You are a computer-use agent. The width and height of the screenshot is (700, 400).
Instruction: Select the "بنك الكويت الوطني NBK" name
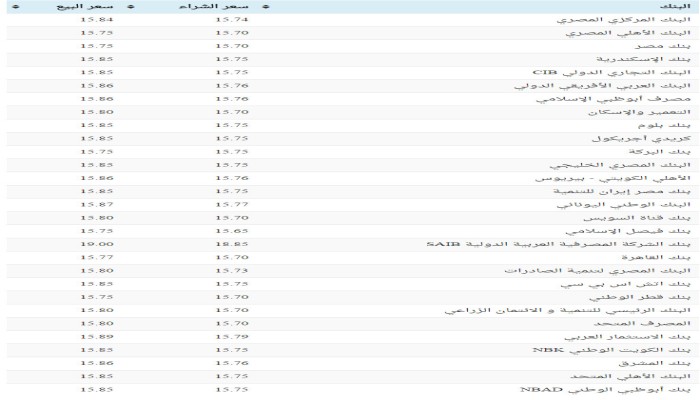point(612,350)
